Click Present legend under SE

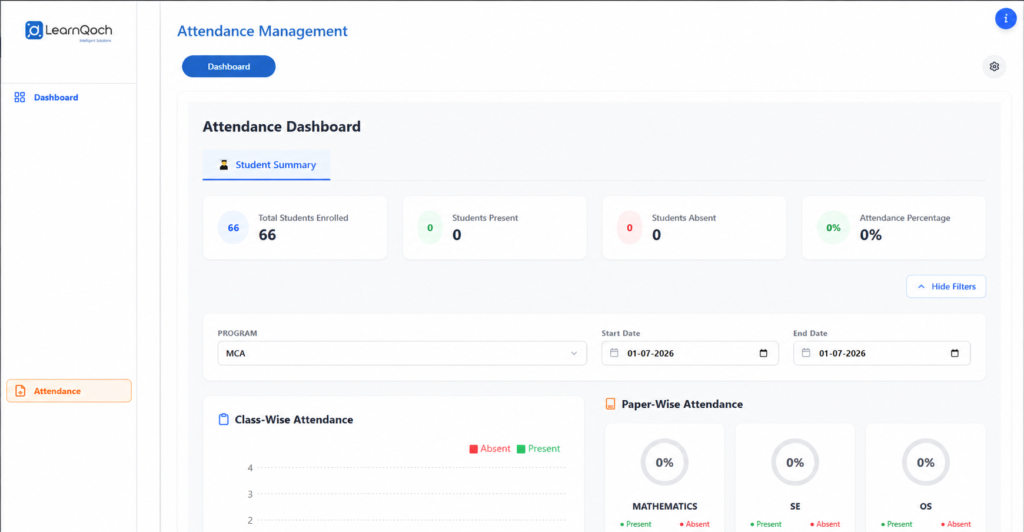(766, 524)
